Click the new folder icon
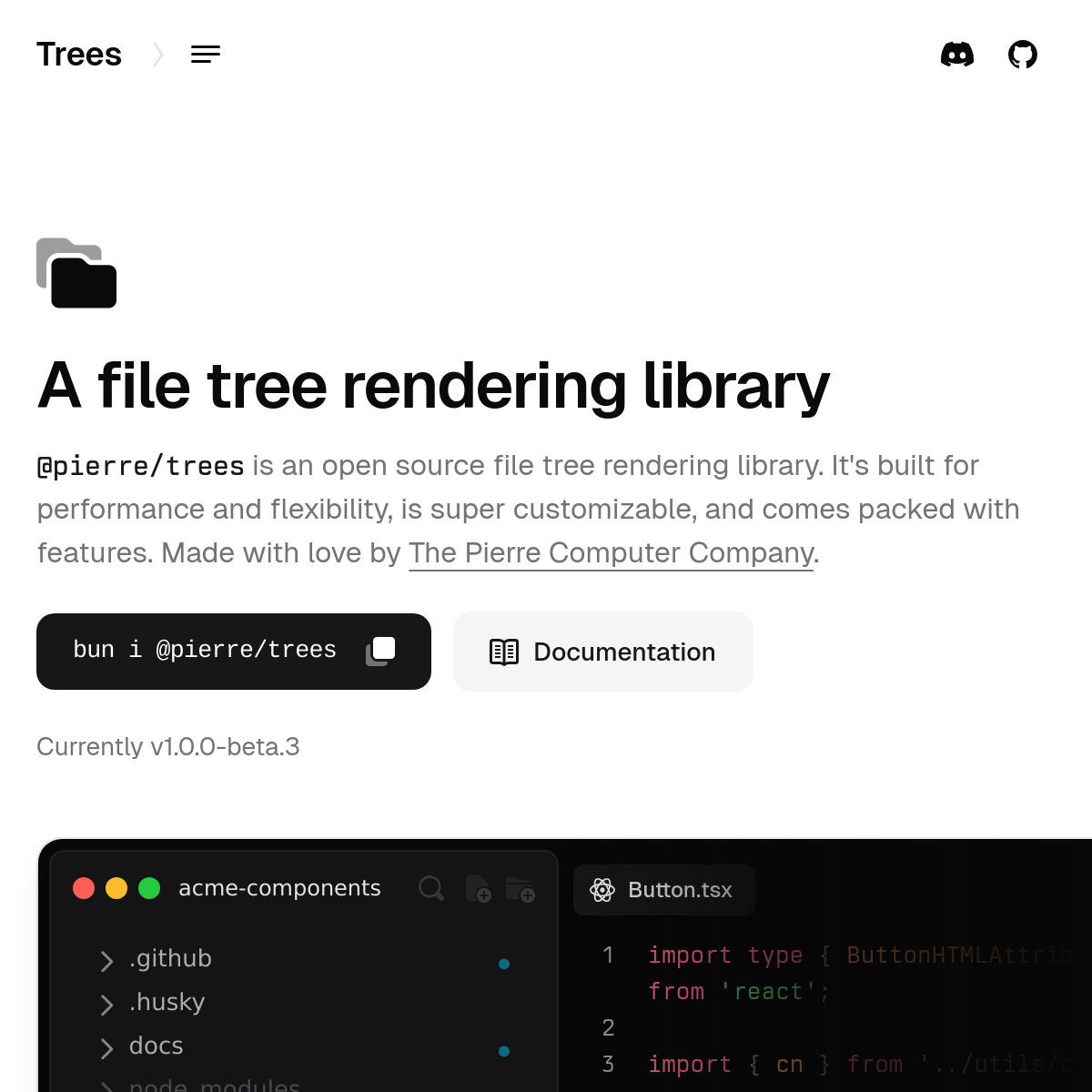Screen dimensions: 1092x1092 (x=520, y=888)
